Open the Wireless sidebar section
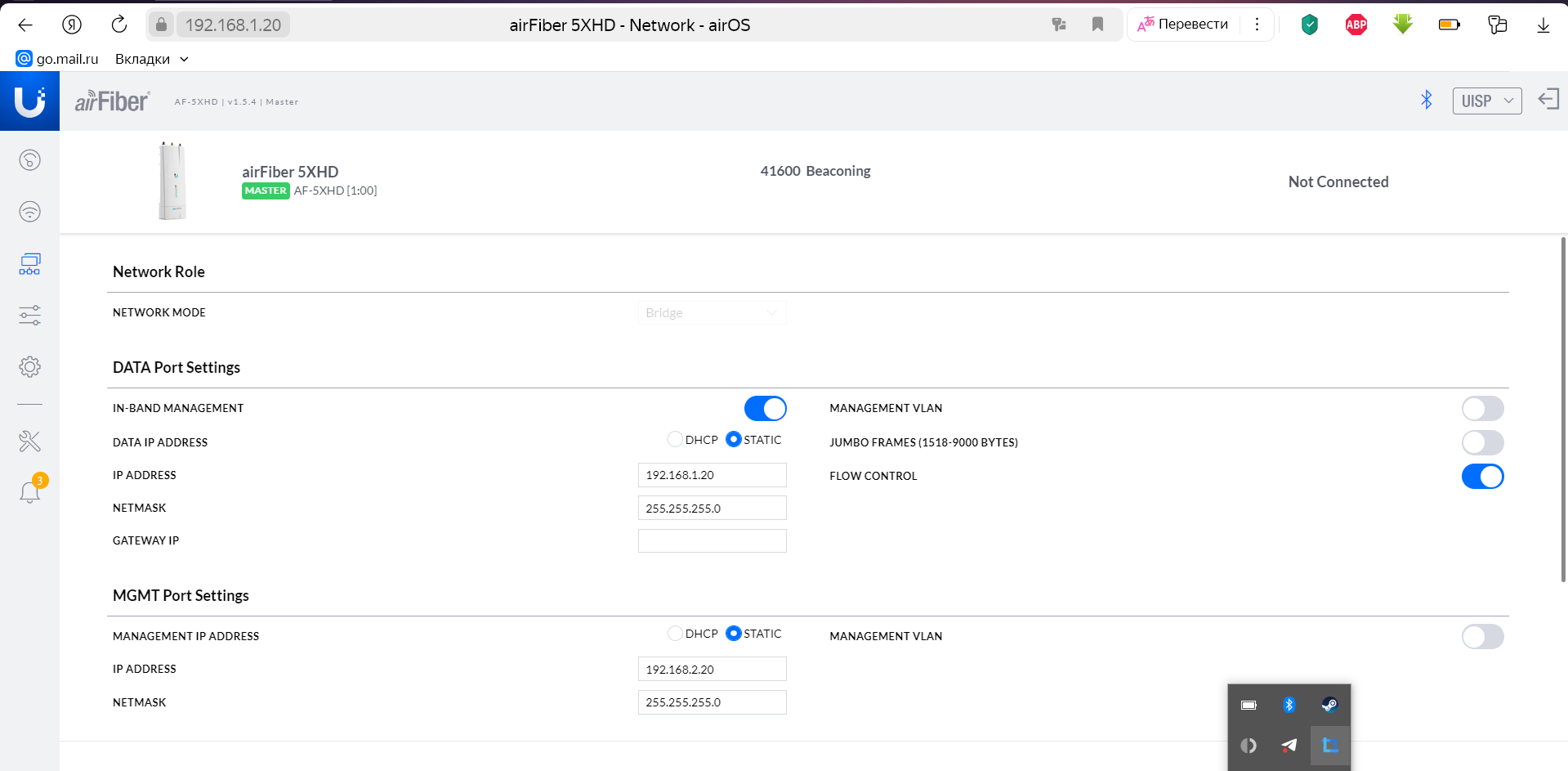The width and height of the screenshot is (1568, 771). (x=29, y=212)
